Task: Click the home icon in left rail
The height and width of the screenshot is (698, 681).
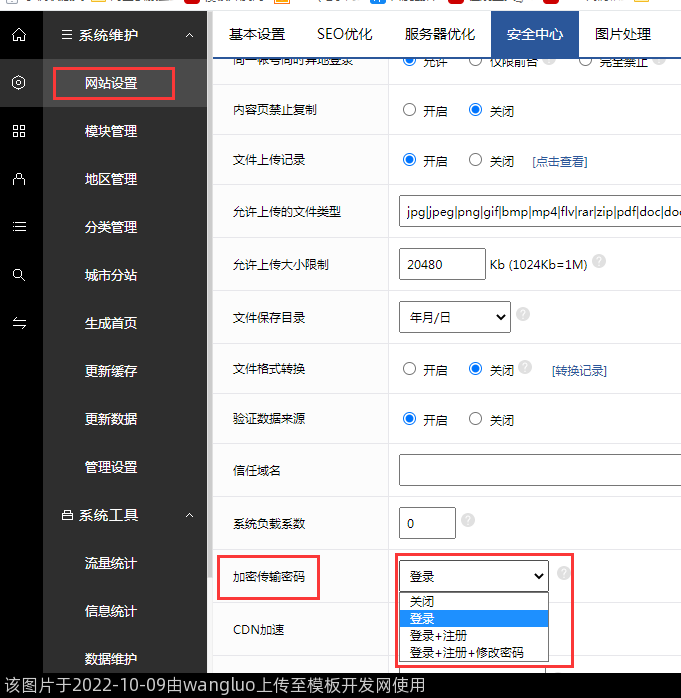Action: [19, 35]
